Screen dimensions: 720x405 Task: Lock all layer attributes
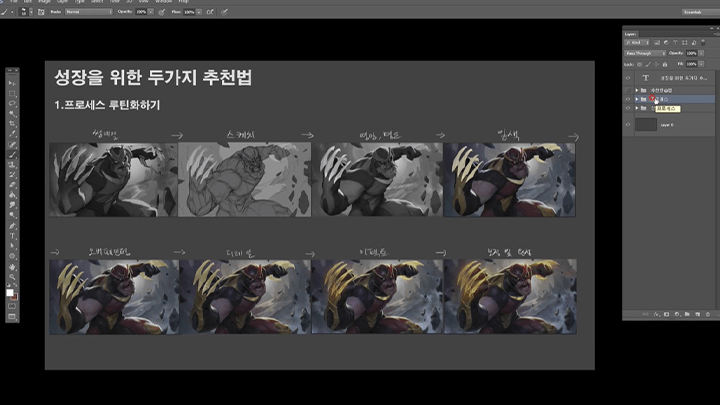click(x=665, y=64)
